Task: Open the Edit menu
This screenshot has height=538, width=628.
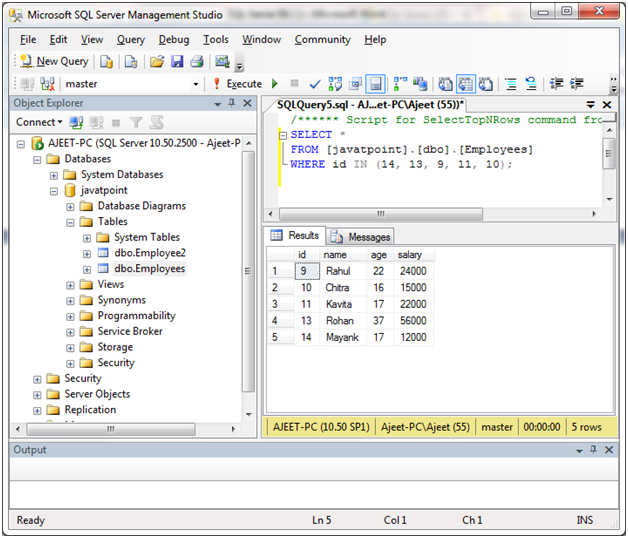Action: [58, 40]
